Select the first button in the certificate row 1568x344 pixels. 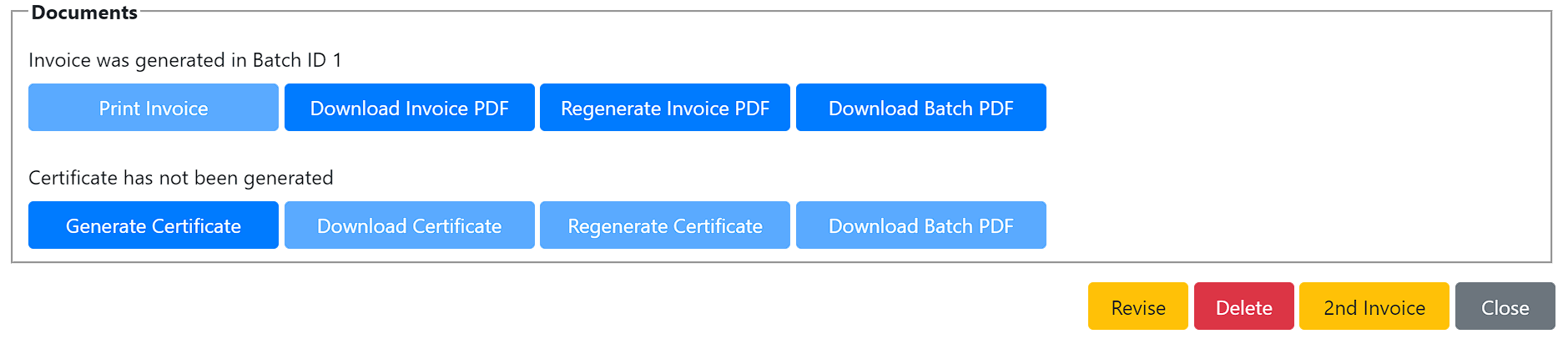(x=154, y=225)
